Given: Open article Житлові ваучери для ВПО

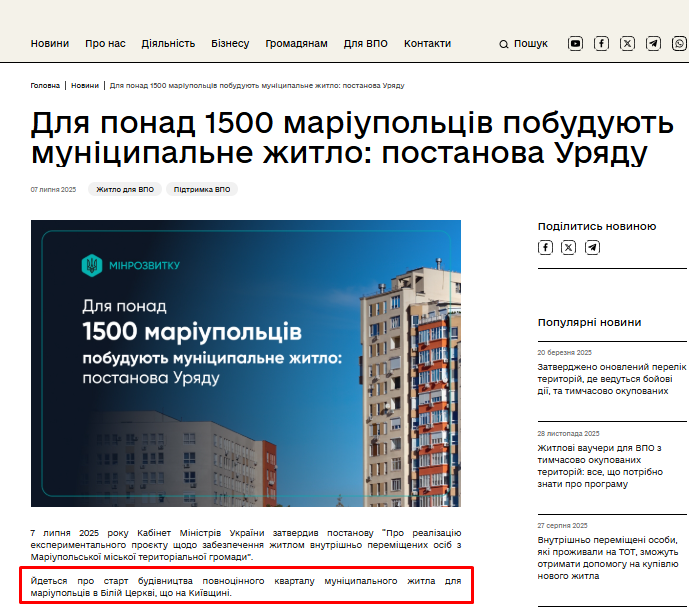Looking at the screenshot, I should coord(600,466).
